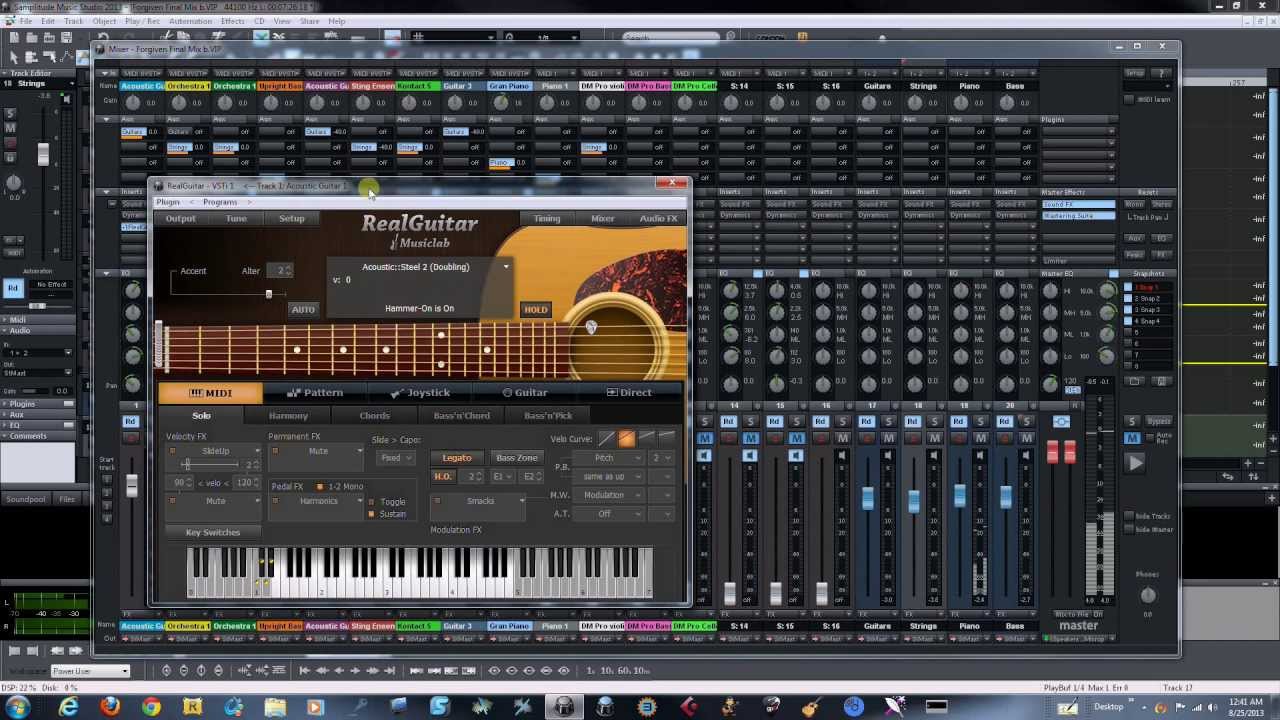
Task: Enable the HOLD function
Action: tap(536, 309)
